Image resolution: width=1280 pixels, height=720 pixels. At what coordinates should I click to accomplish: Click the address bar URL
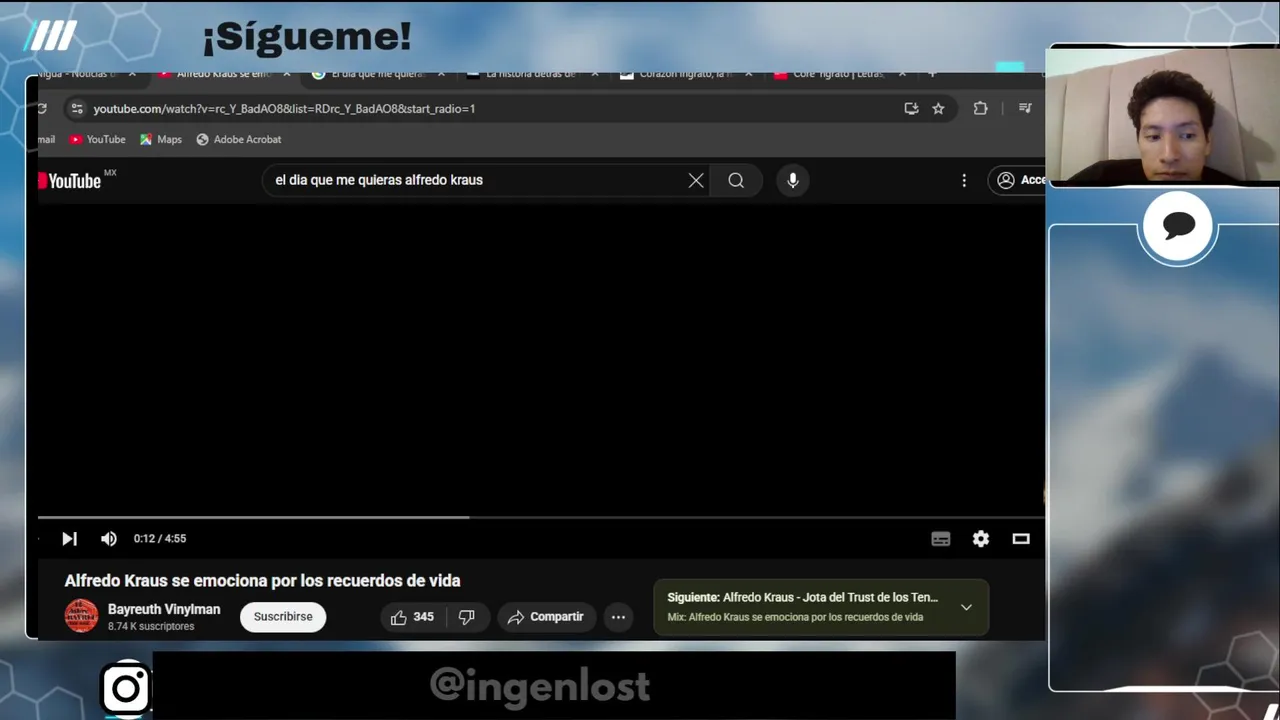click(284, 108)
